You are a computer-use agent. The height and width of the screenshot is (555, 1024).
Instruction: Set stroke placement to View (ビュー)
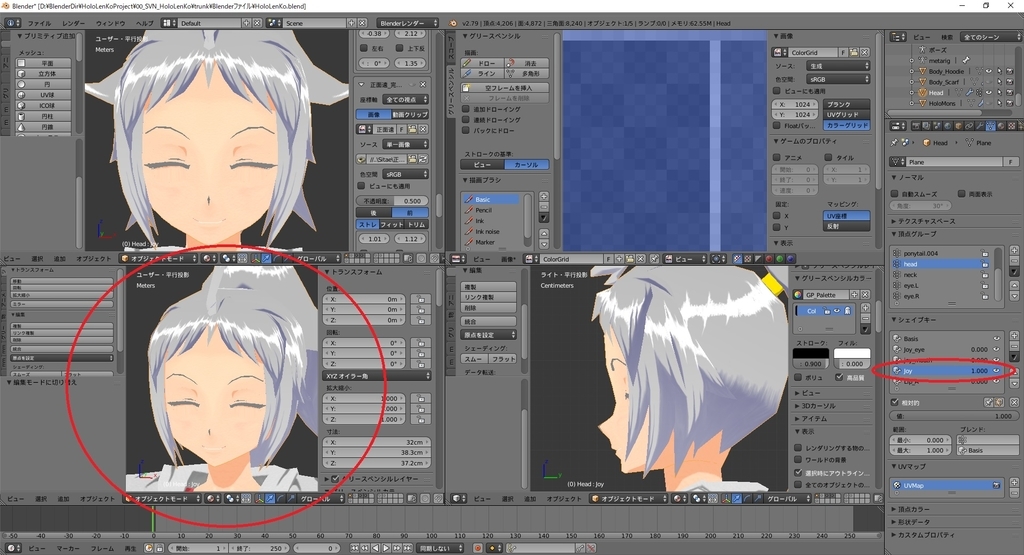click(x=483, y=165)
